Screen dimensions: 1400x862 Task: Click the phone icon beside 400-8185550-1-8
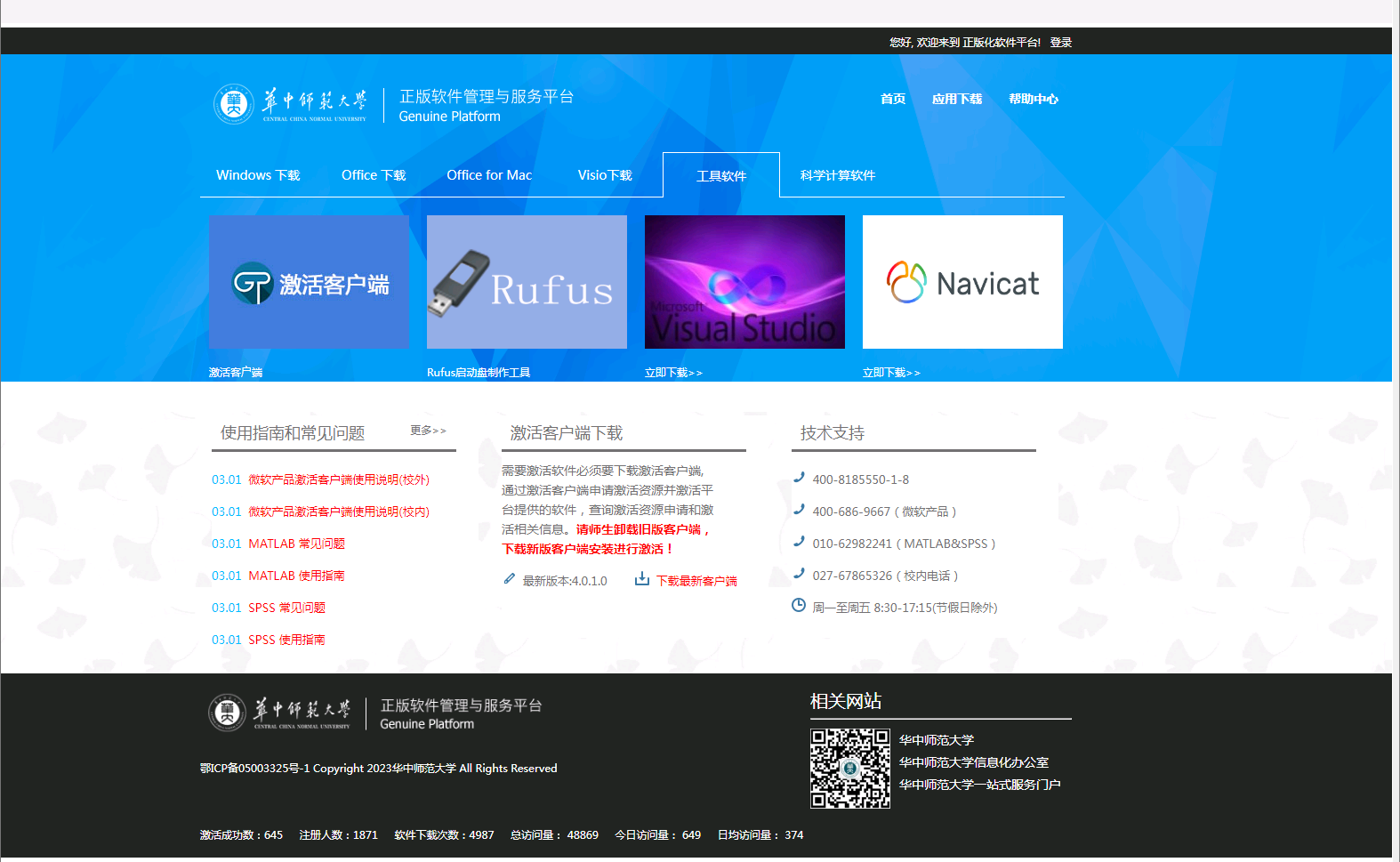coord(799,478)
